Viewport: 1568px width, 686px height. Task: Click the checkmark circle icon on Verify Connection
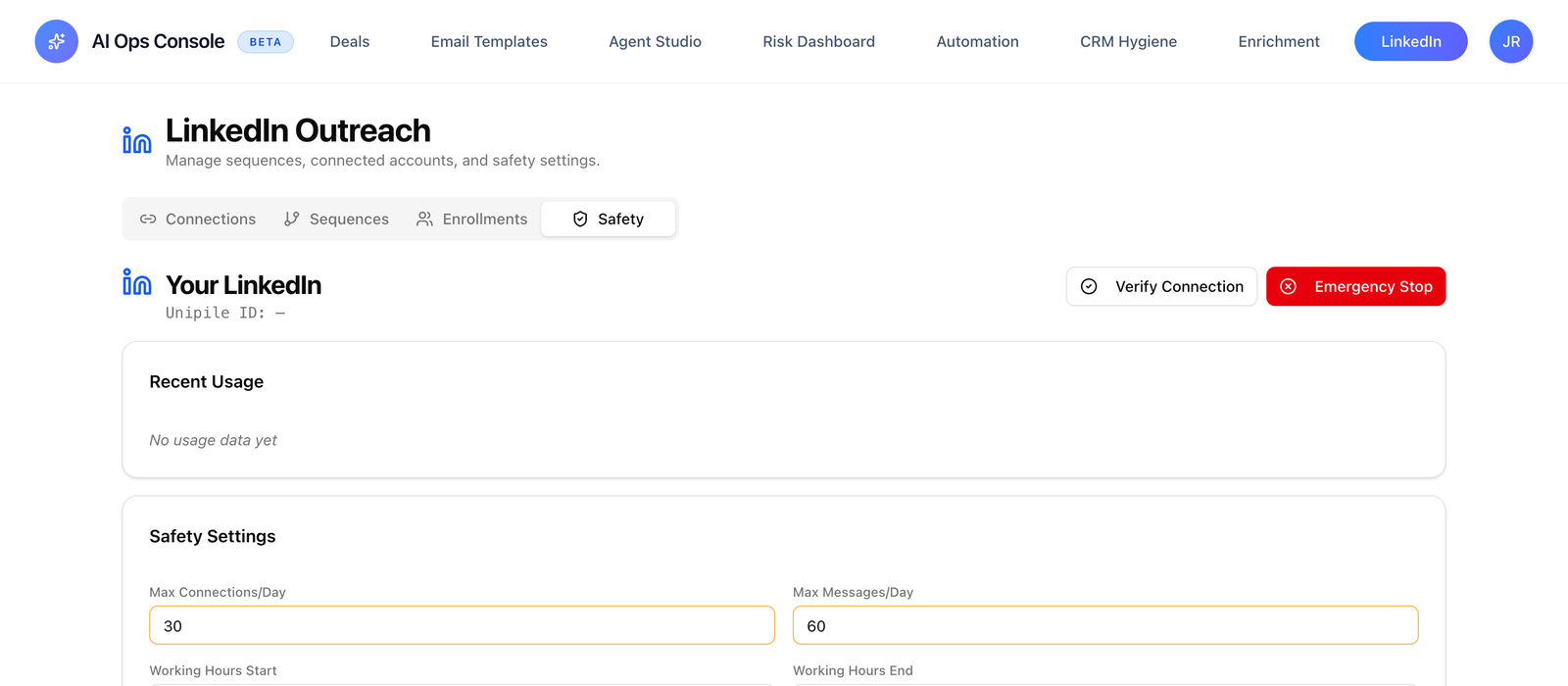click(x=1089, y=286)
